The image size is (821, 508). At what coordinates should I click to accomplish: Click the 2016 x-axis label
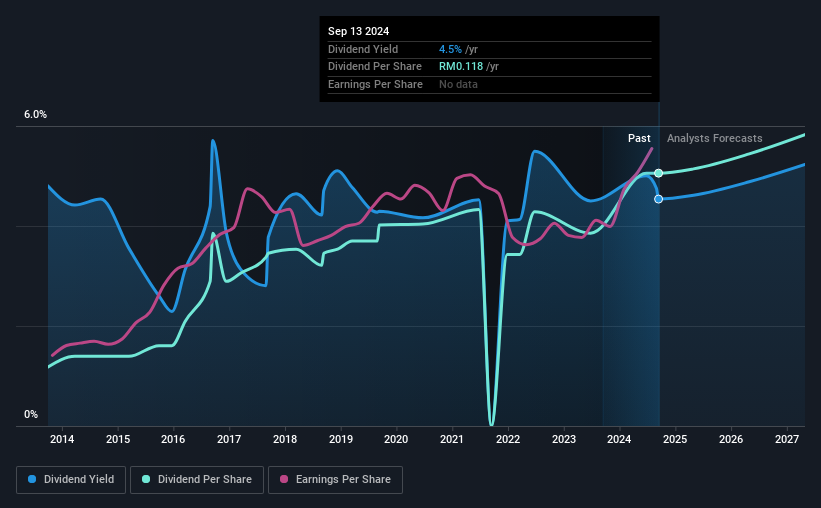click(173, 439)
